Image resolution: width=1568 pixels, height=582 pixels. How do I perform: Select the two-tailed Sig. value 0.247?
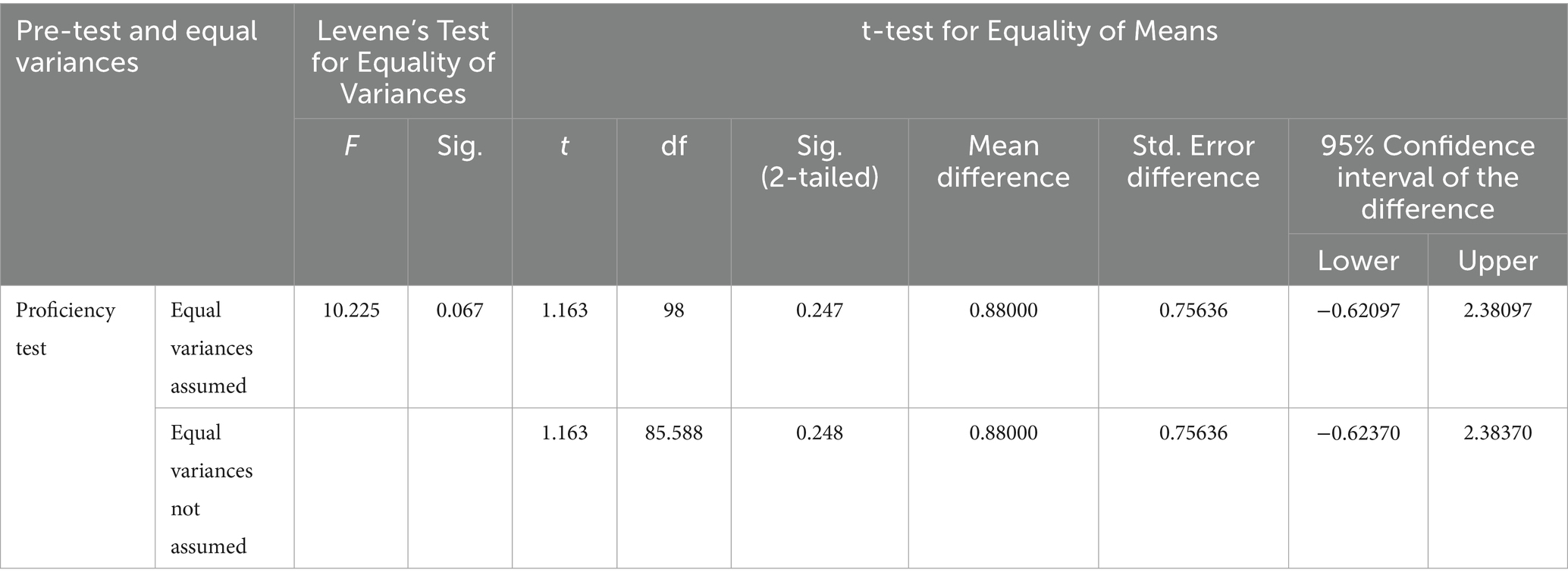(819, 310)
